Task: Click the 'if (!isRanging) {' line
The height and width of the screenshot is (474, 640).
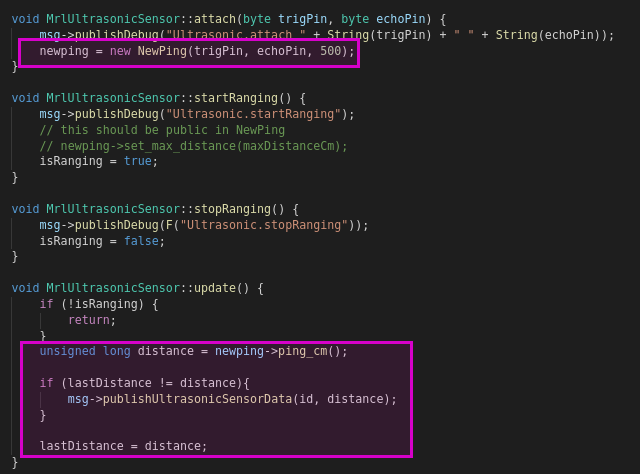Action: [x=99, y=304]
